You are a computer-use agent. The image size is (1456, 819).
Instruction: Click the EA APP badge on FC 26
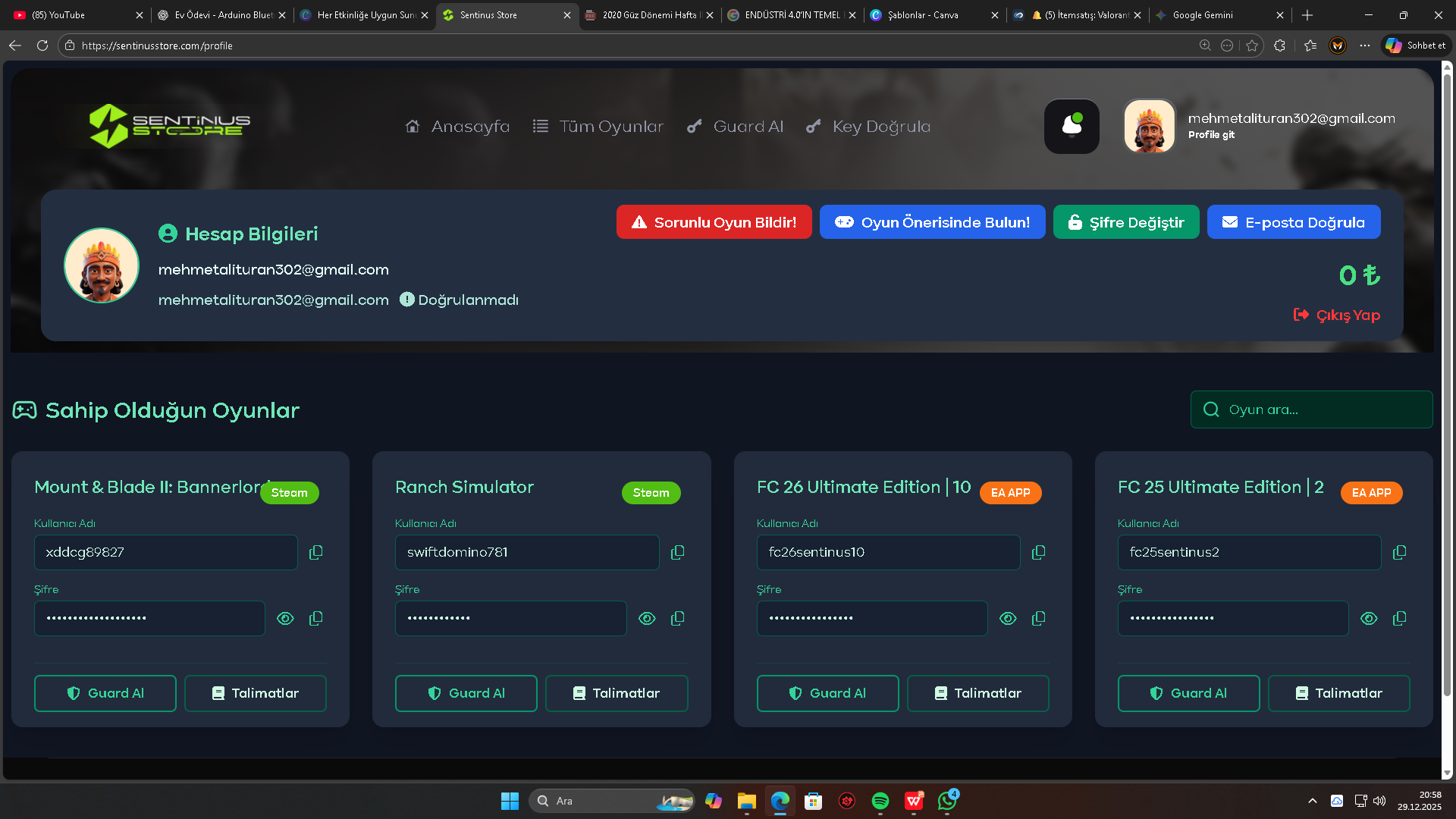pos(1011,493)
